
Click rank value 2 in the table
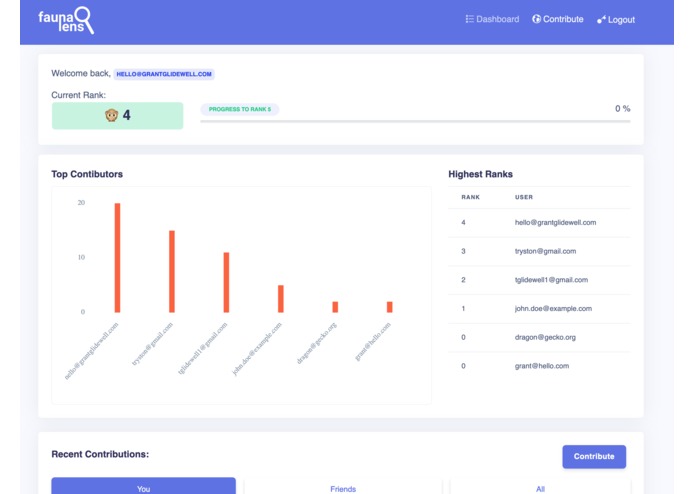[x=463, y=280]
